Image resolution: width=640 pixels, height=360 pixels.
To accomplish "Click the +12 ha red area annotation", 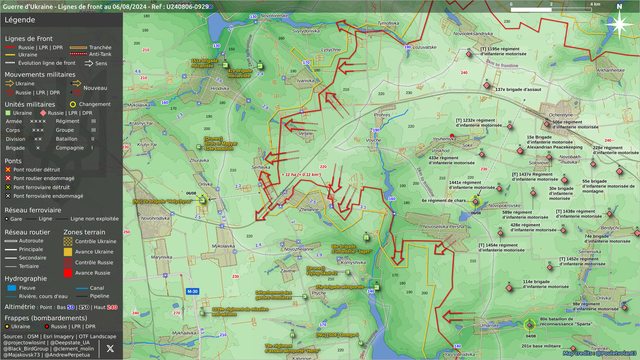I will [301, 174].
